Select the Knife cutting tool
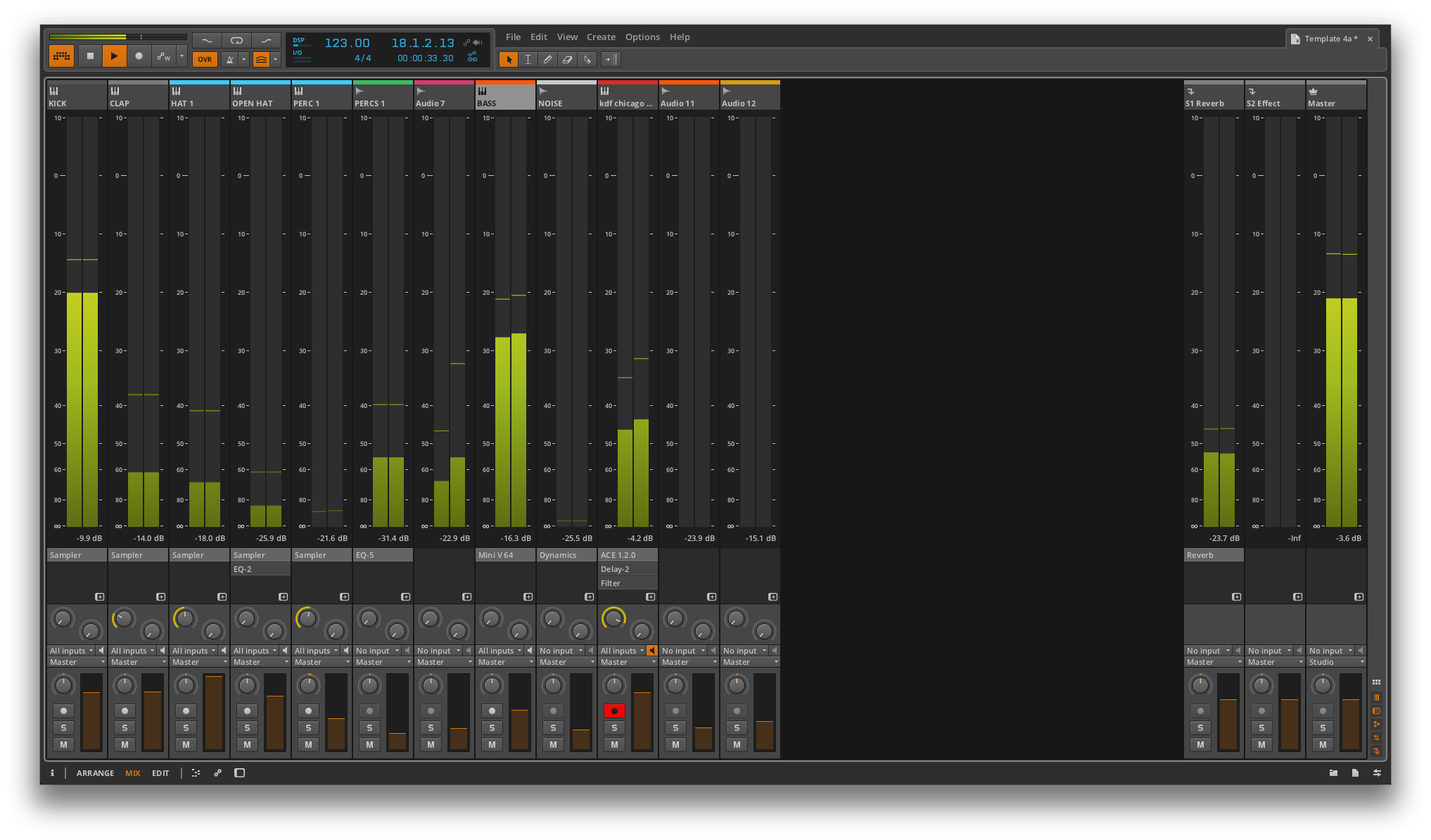Image resolution: width=1431 pixels, height=840 pixels. coord(587,60)
